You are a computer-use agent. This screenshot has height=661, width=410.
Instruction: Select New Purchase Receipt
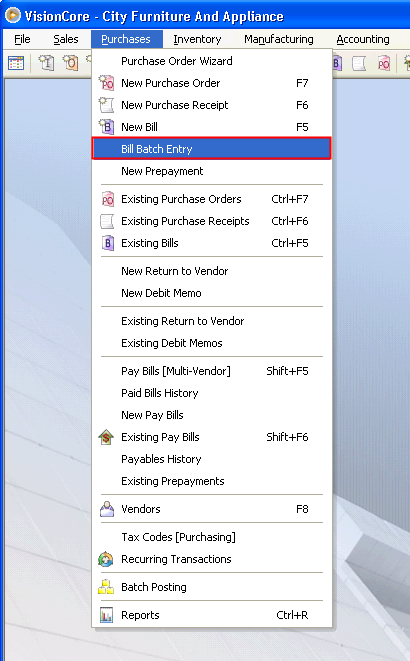[212, 105]
